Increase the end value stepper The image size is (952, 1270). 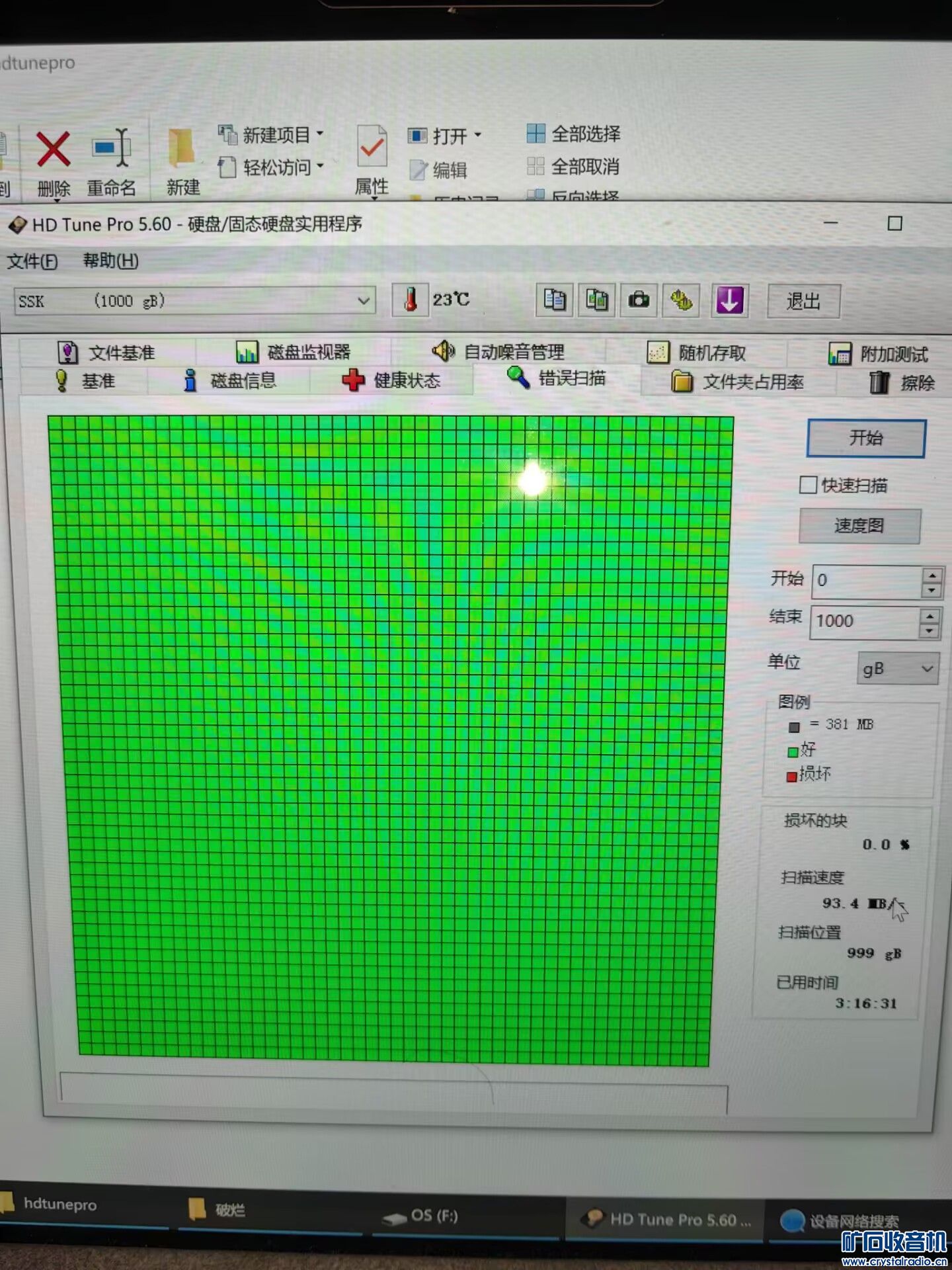click(x=930, y=616)
